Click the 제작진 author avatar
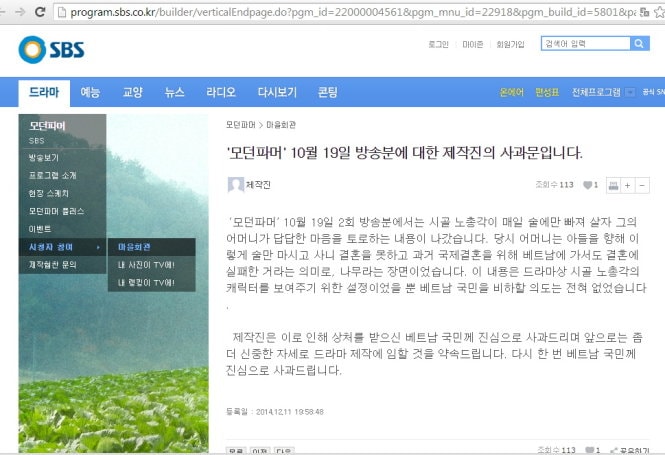665x455 pixels. [235, 185]
